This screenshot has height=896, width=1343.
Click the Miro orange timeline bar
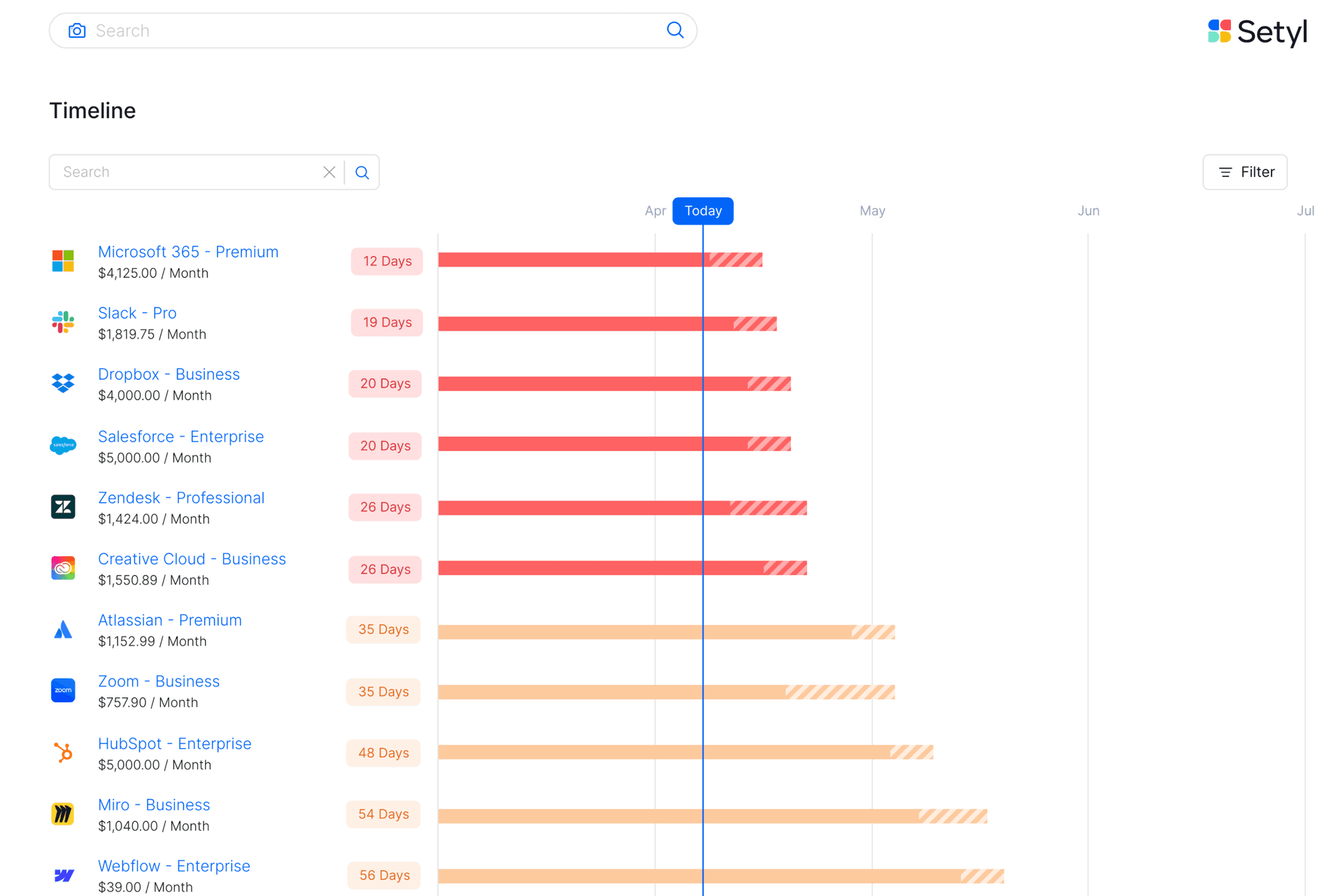pos(713,816)
